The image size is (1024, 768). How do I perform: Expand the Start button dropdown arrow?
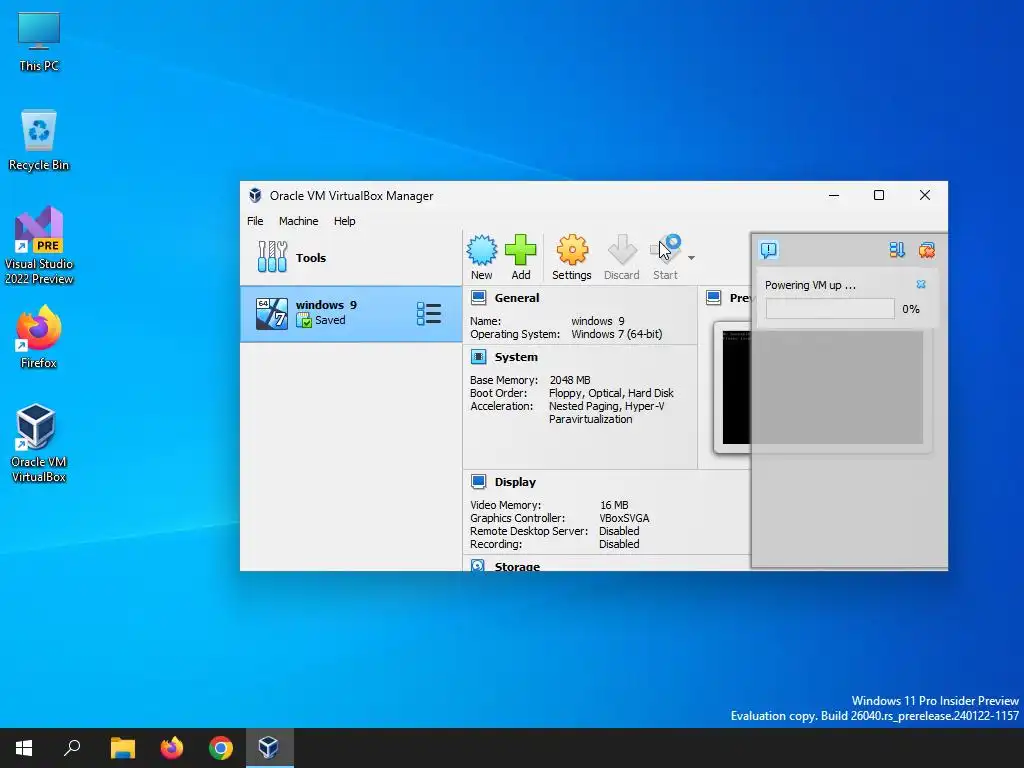[691, 258]
